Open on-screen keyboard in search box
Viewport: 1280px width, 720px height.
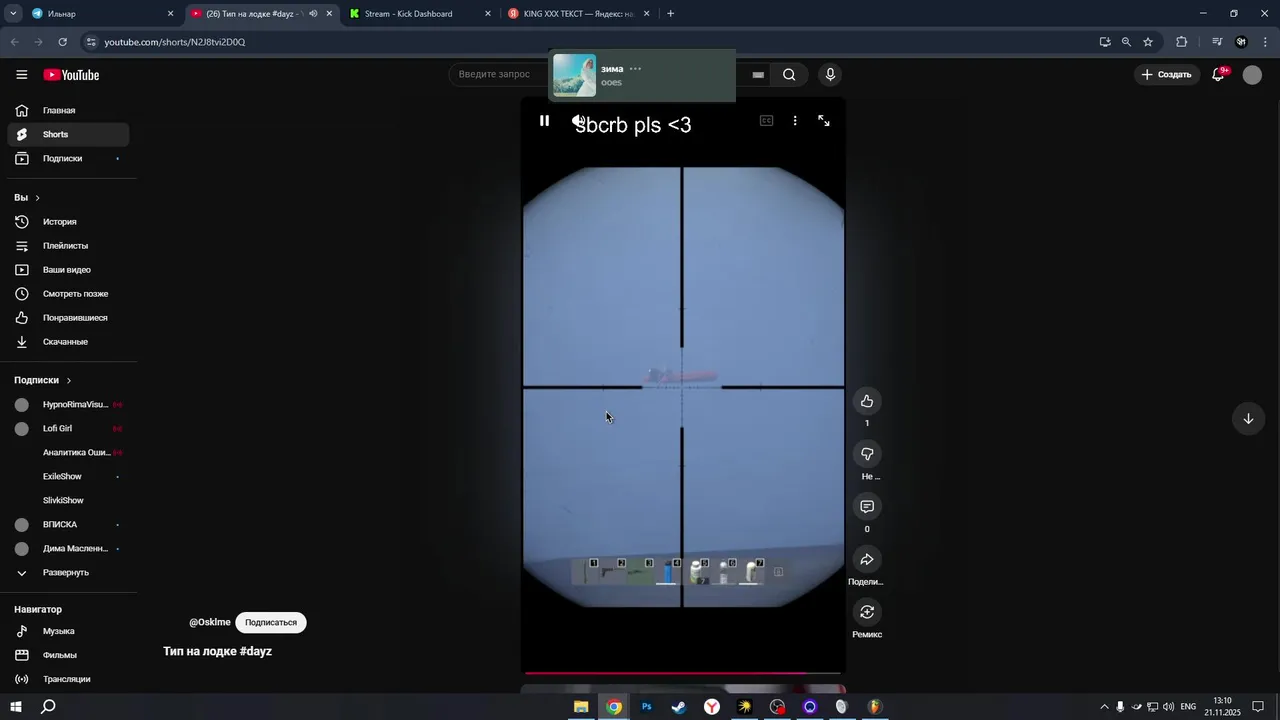pos(758,74)
